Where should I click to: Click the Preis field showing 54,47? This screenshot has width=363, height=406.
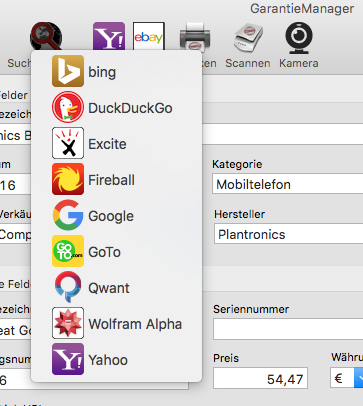[x=260, y=378]
